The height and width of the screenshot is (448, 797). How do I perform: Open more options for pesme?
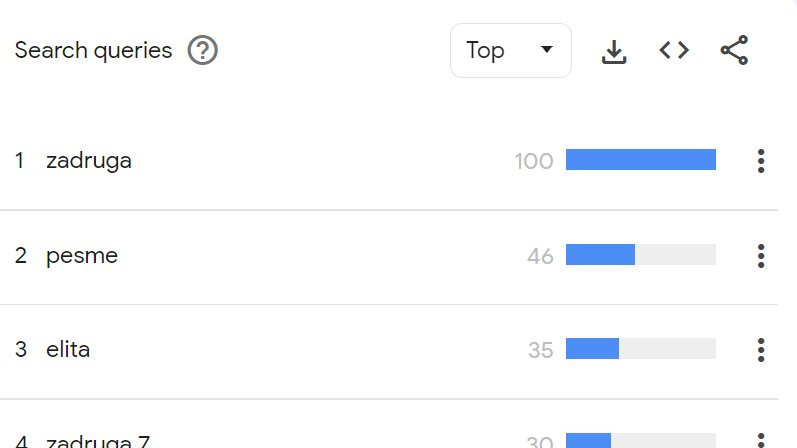click(x=761, y=256)
